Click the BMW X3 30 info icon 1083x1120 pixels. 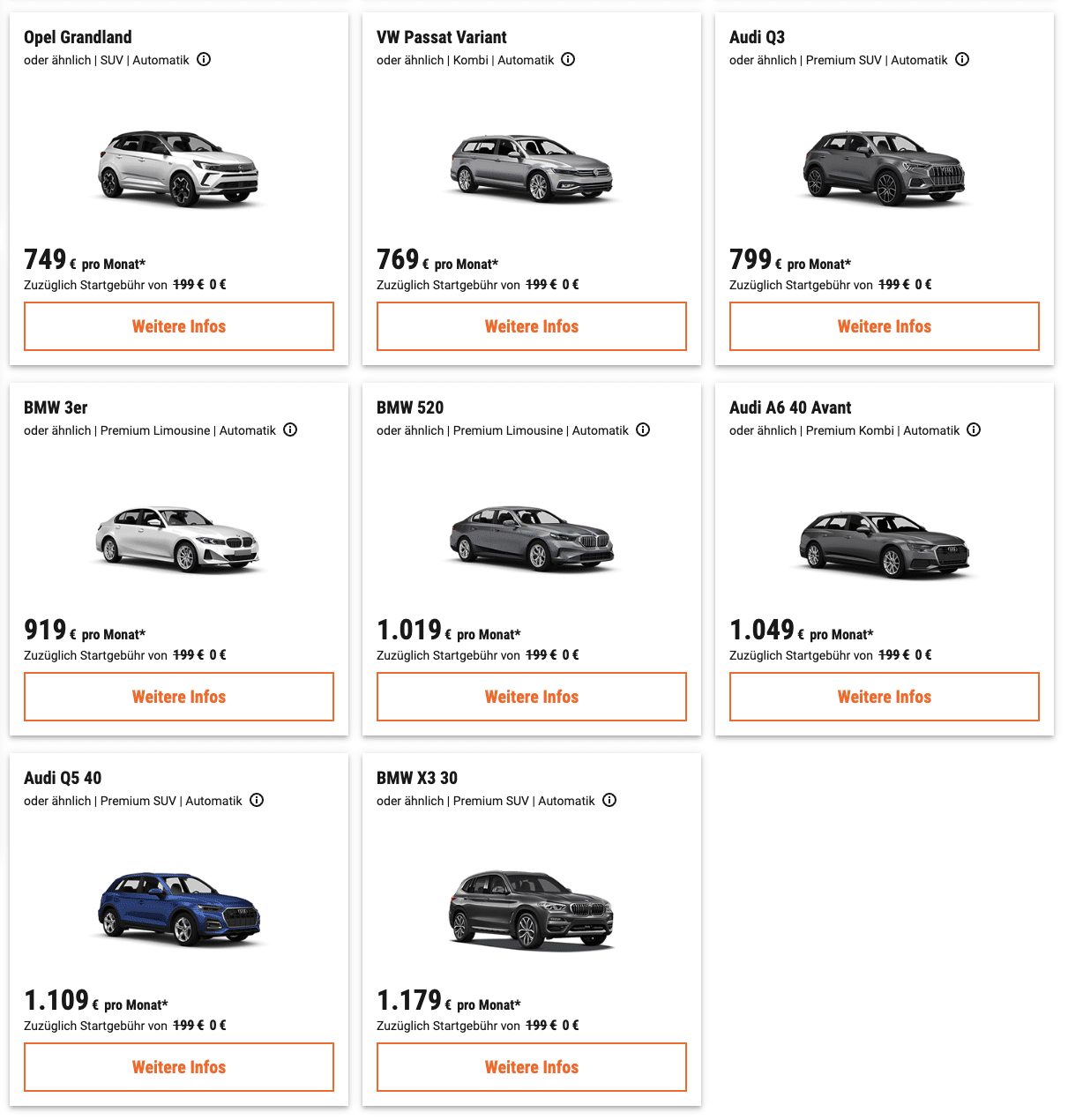point(609,801)
